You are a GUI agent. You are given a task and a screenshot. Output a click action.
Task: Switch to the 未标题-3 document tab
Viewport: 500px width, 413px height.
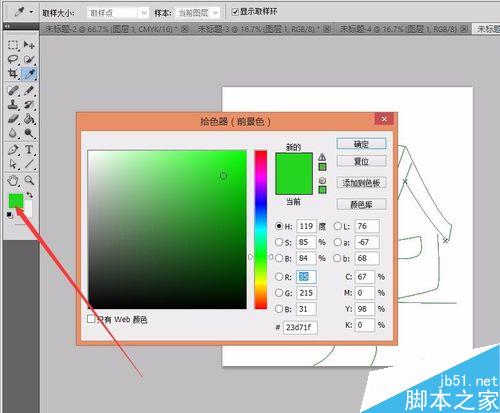tap(264, 29)
